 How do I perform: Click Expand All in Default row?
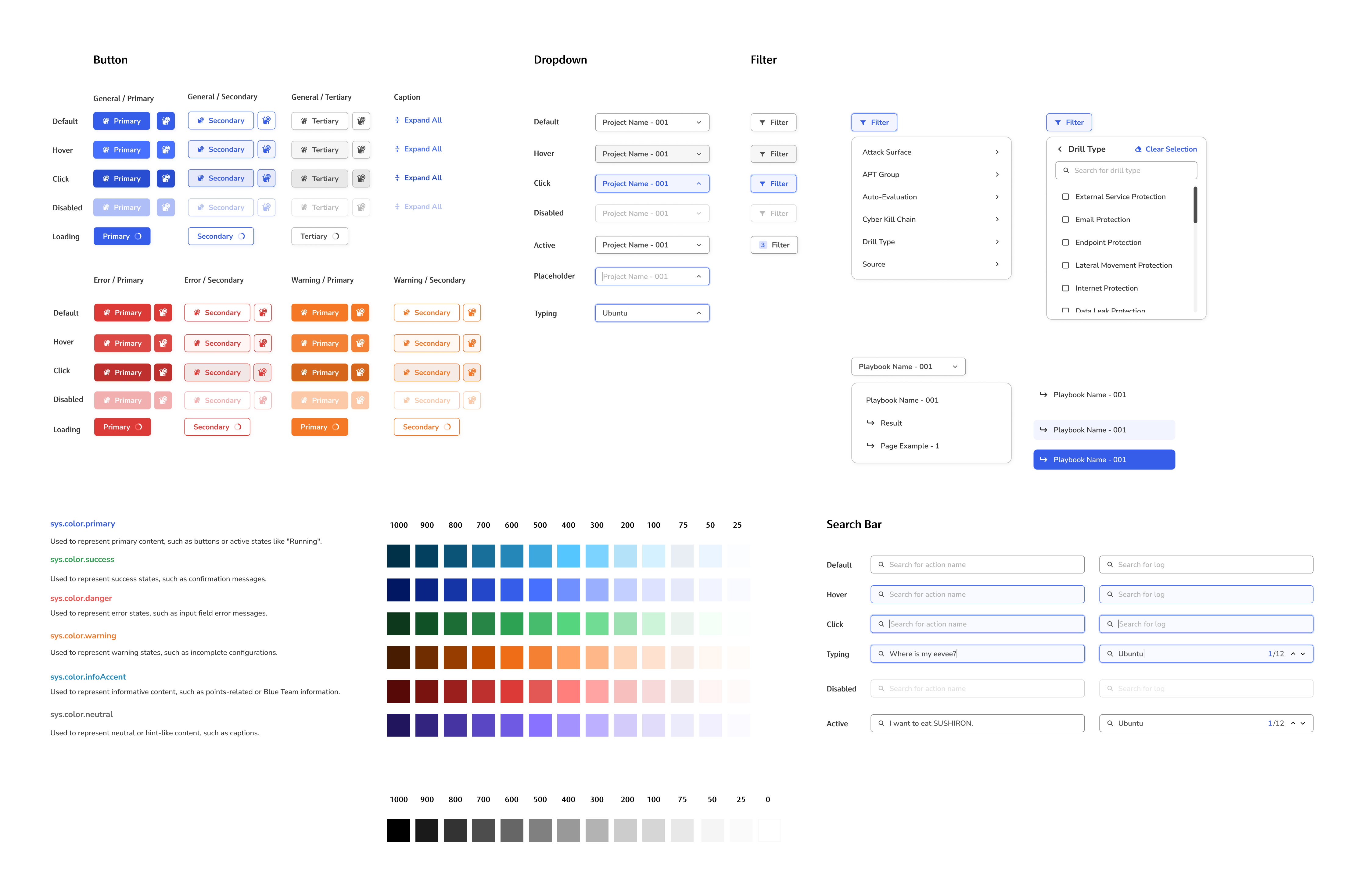(x=418, y=120)
